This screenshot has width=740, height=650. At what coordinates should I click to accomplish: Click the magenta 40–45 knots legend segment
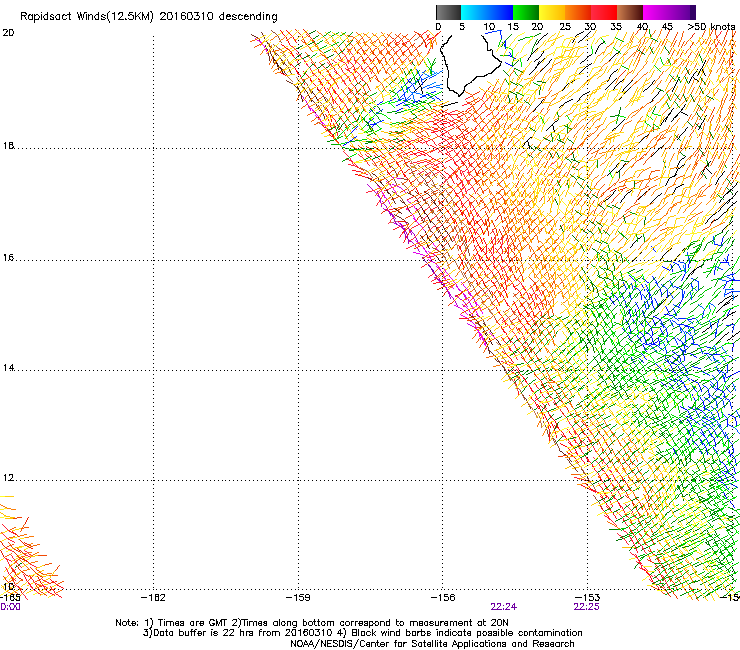[x=656, y=12]
